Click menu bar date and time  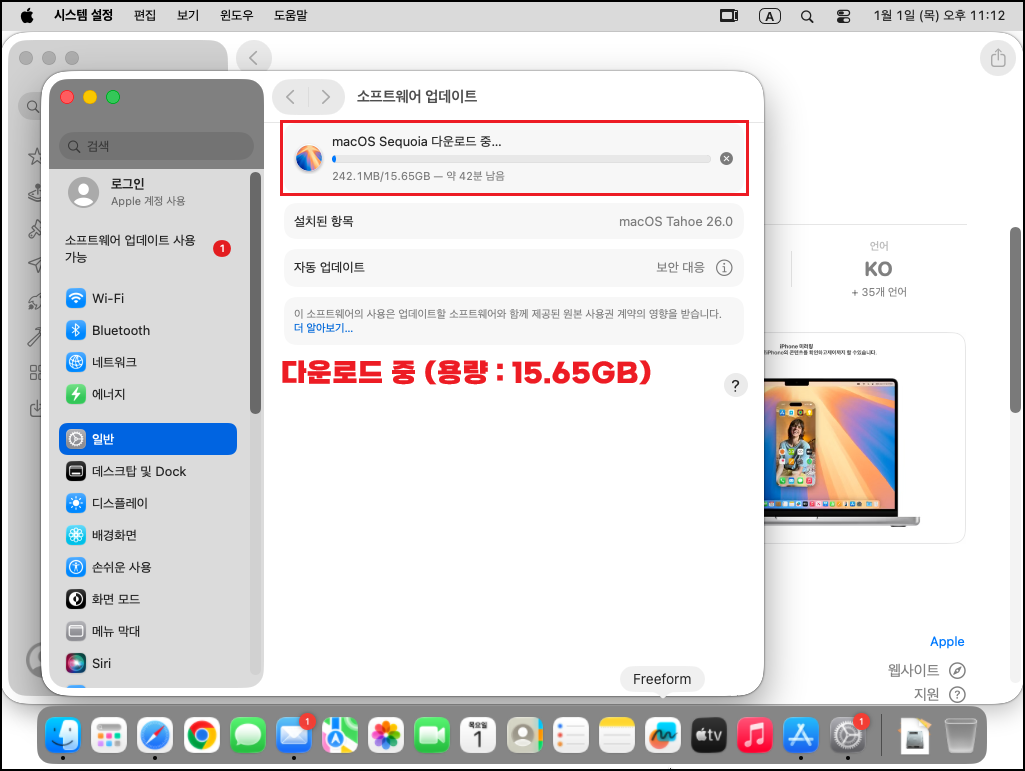pyautogui.click(x=939, y=16)
